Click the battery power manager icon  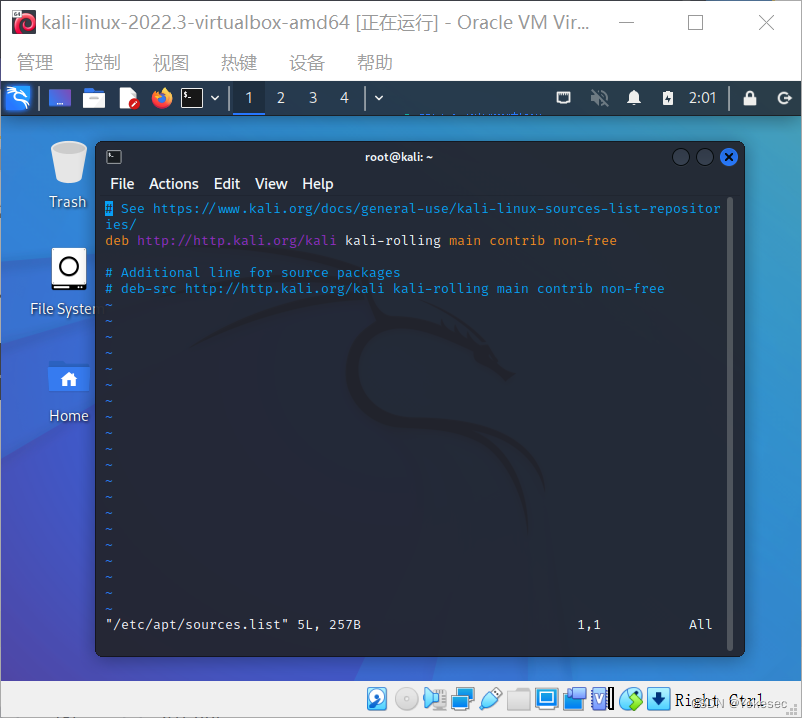click(x=668, y=98)
